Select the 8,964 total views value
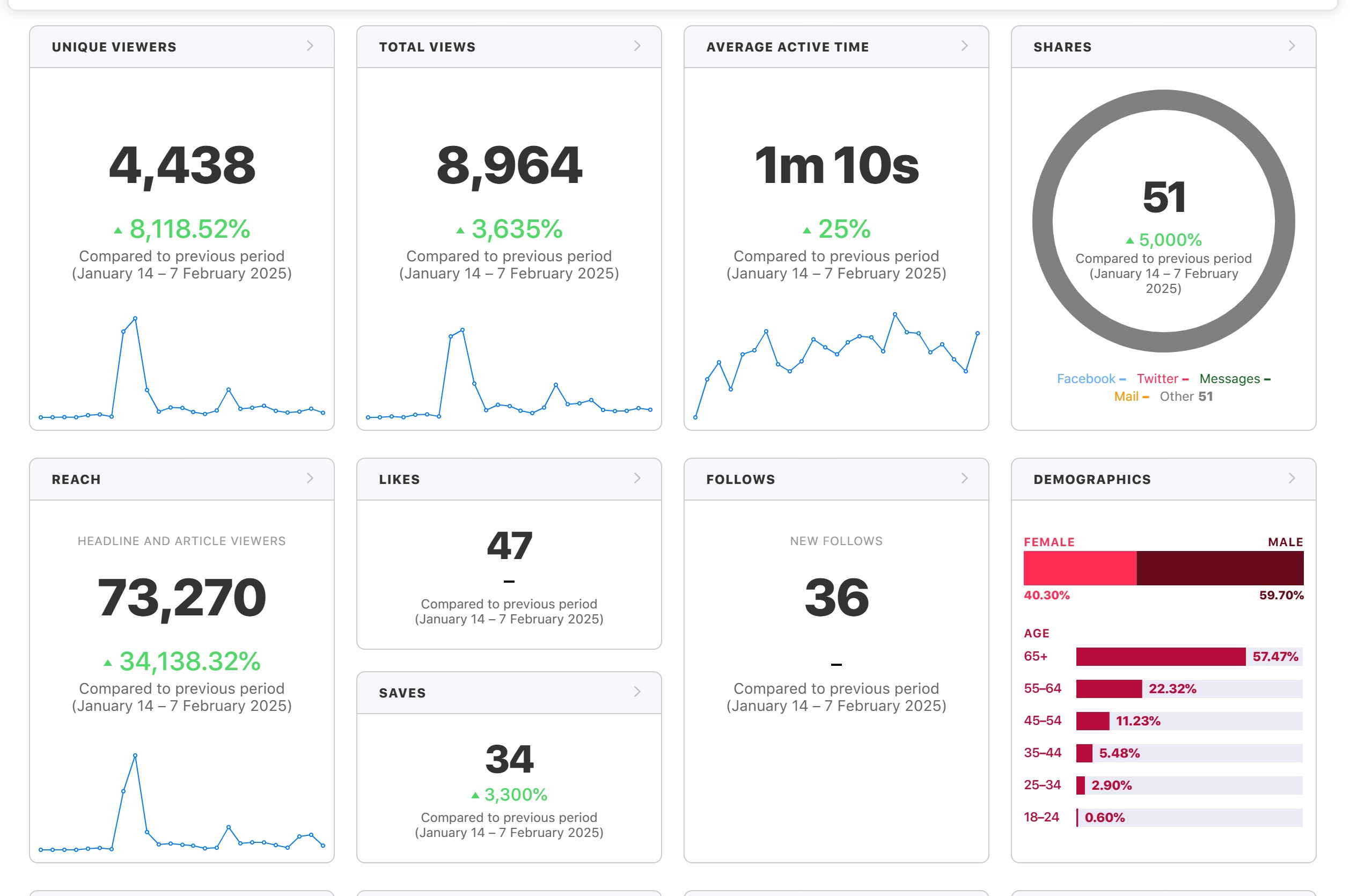 coord(509,166)
